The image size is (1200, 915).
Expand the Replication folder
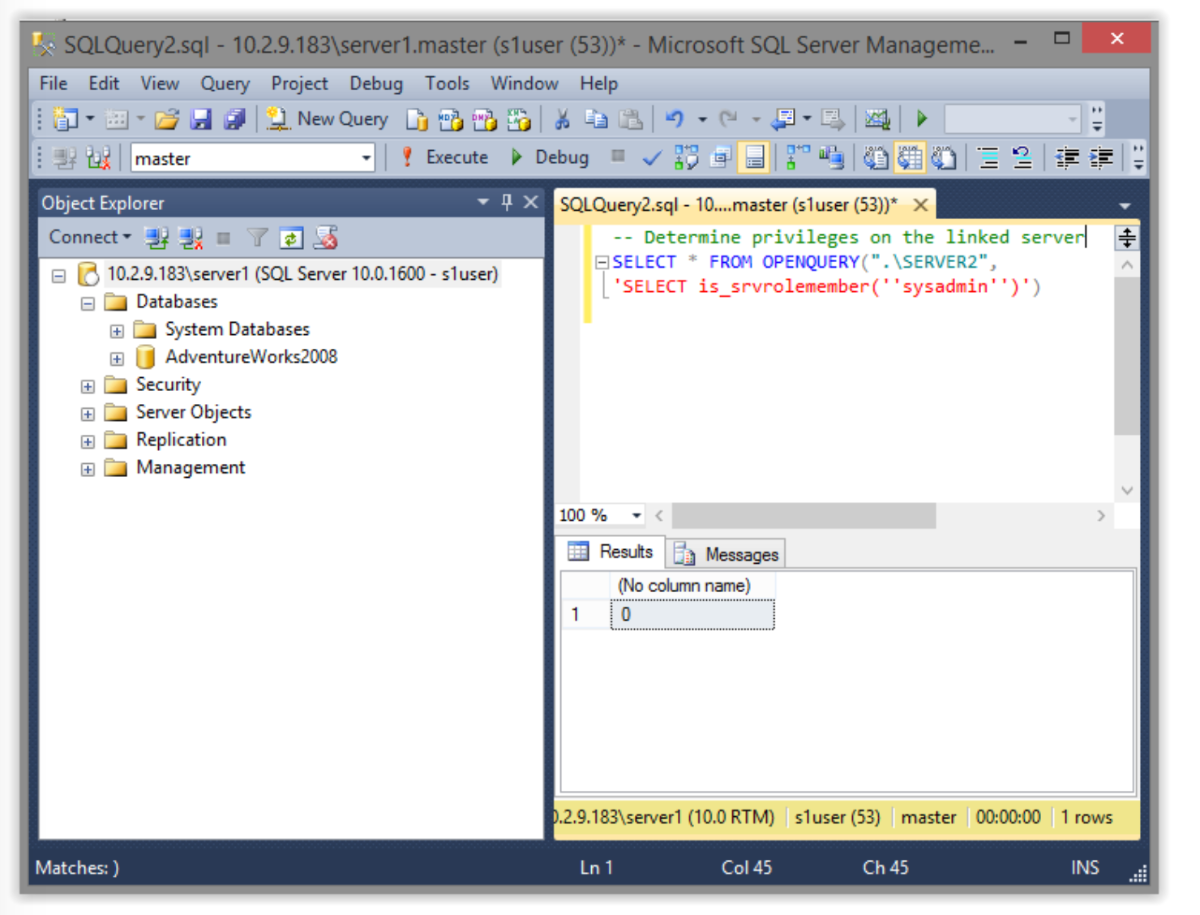[88, 441]
